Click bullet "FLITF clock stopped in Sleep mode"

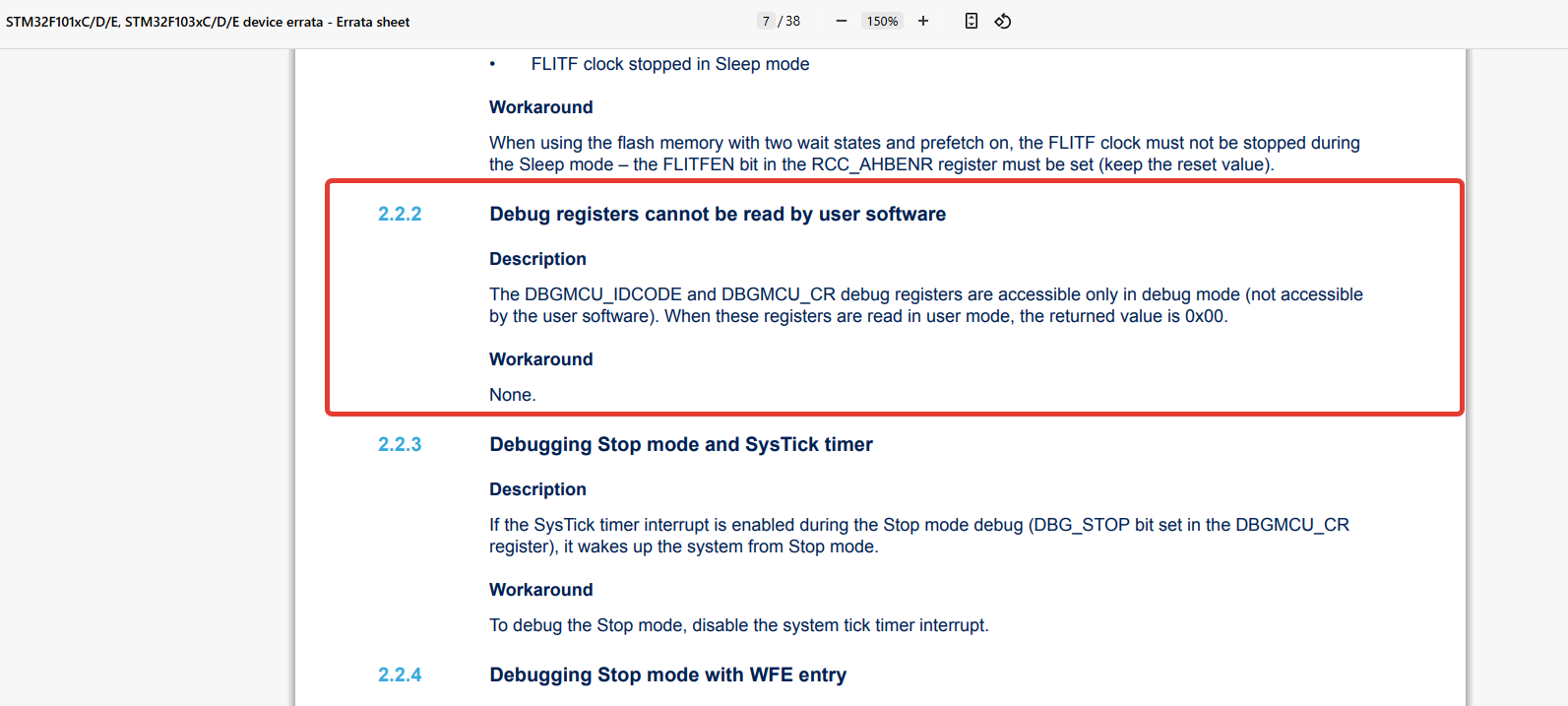[x=669, y=64]
